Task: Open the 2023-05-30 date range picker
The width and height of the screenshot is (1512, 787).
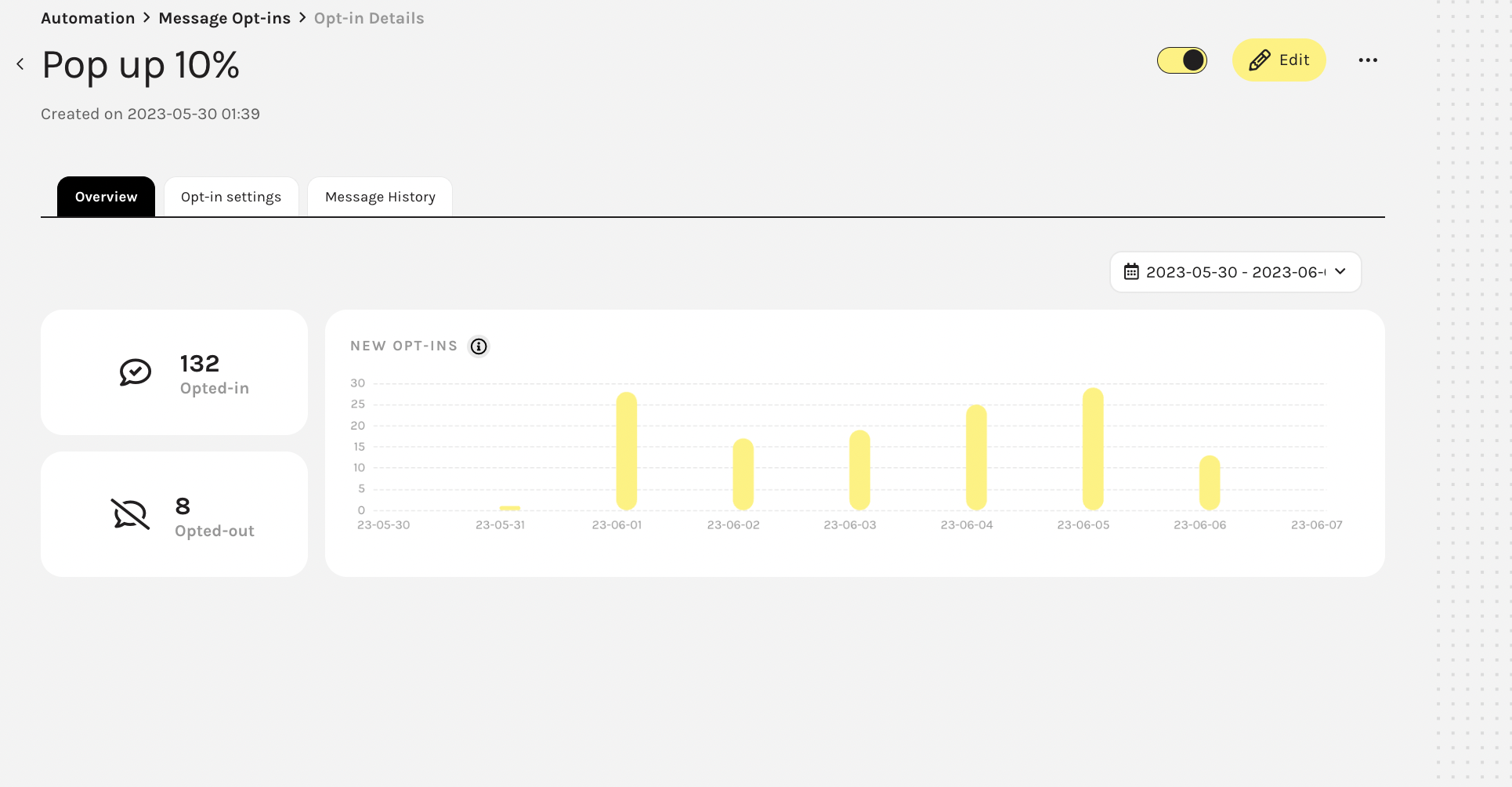Action: (1234, 272)
